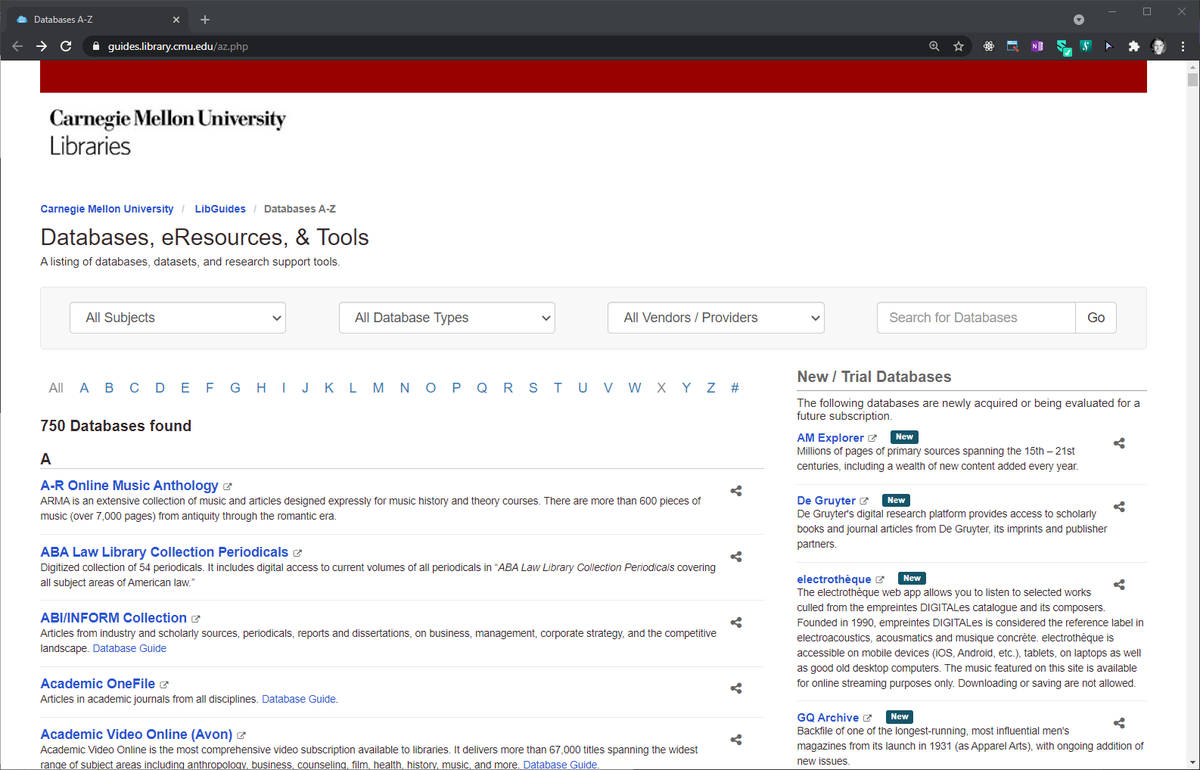1200x770 pixels.
Task: Click 'Databases, eResources, & Tools' heading
Action: (x=204, y=237)
